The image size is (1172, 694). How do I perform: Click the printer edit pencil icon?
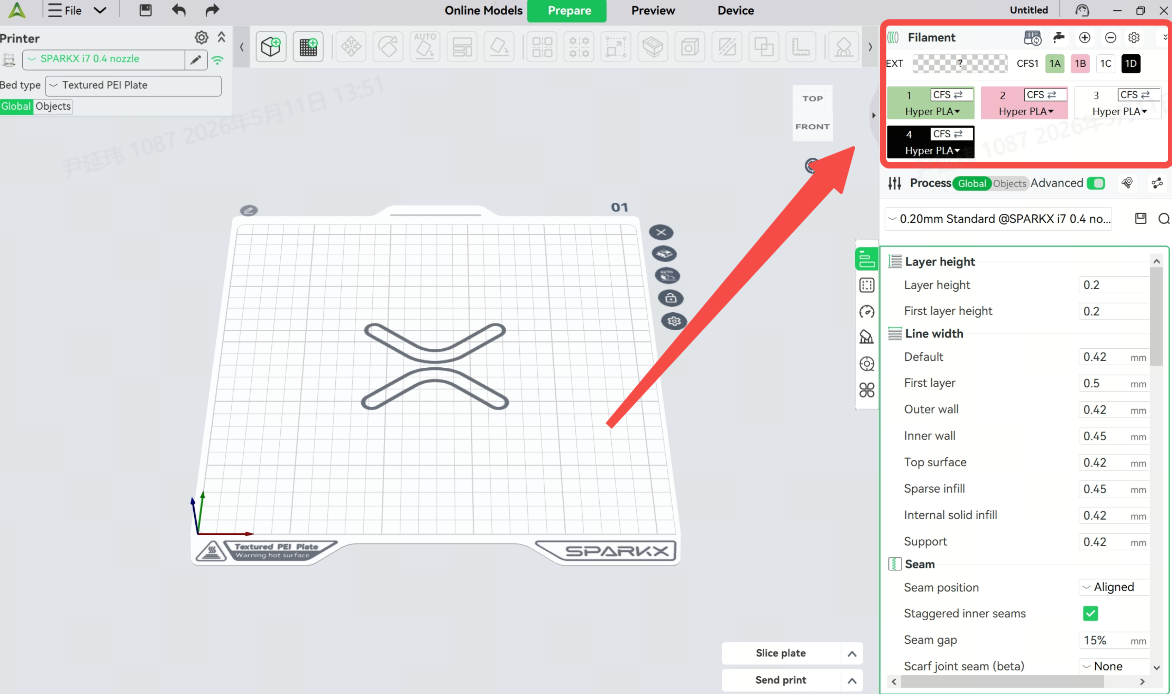coord(196,59)
